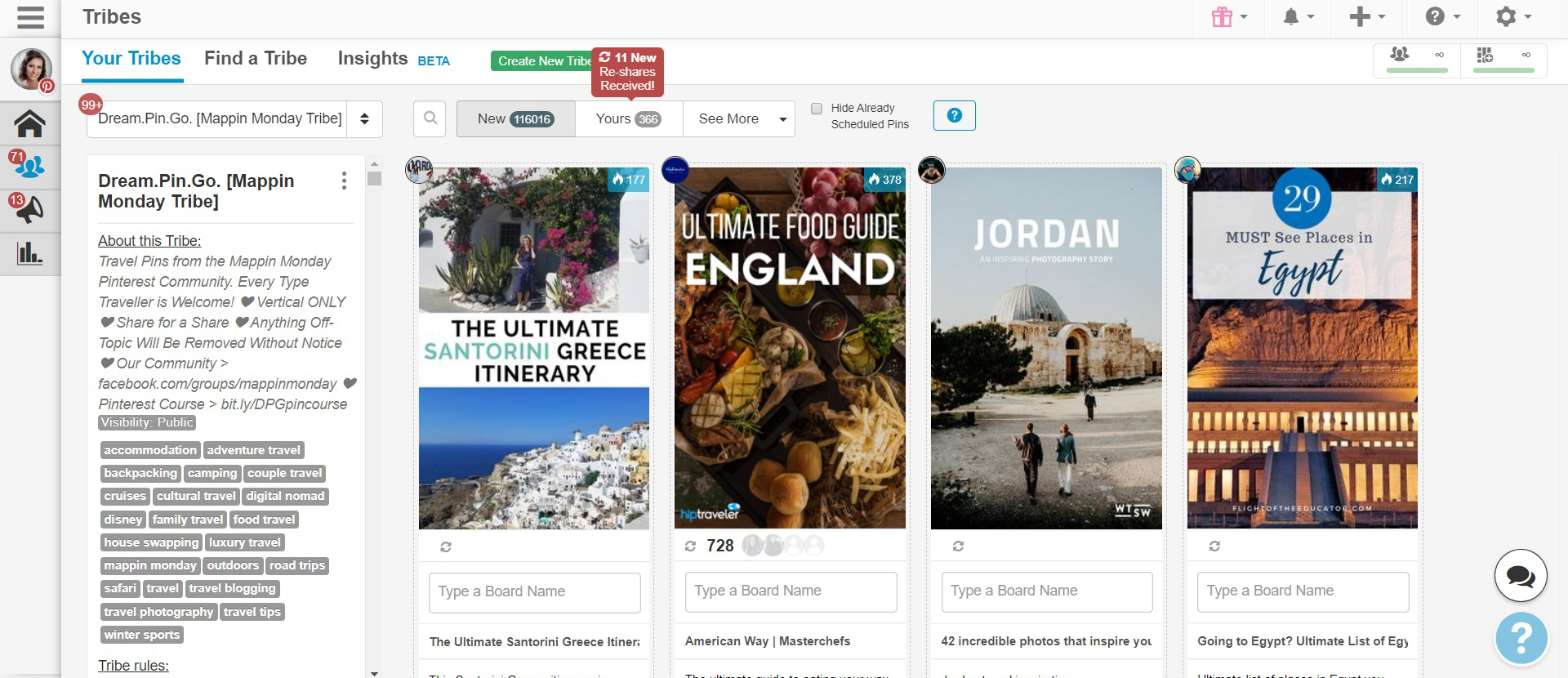Click the Jordan pin author avatar
Screen dimensions: 1568x678
(932, 170)
